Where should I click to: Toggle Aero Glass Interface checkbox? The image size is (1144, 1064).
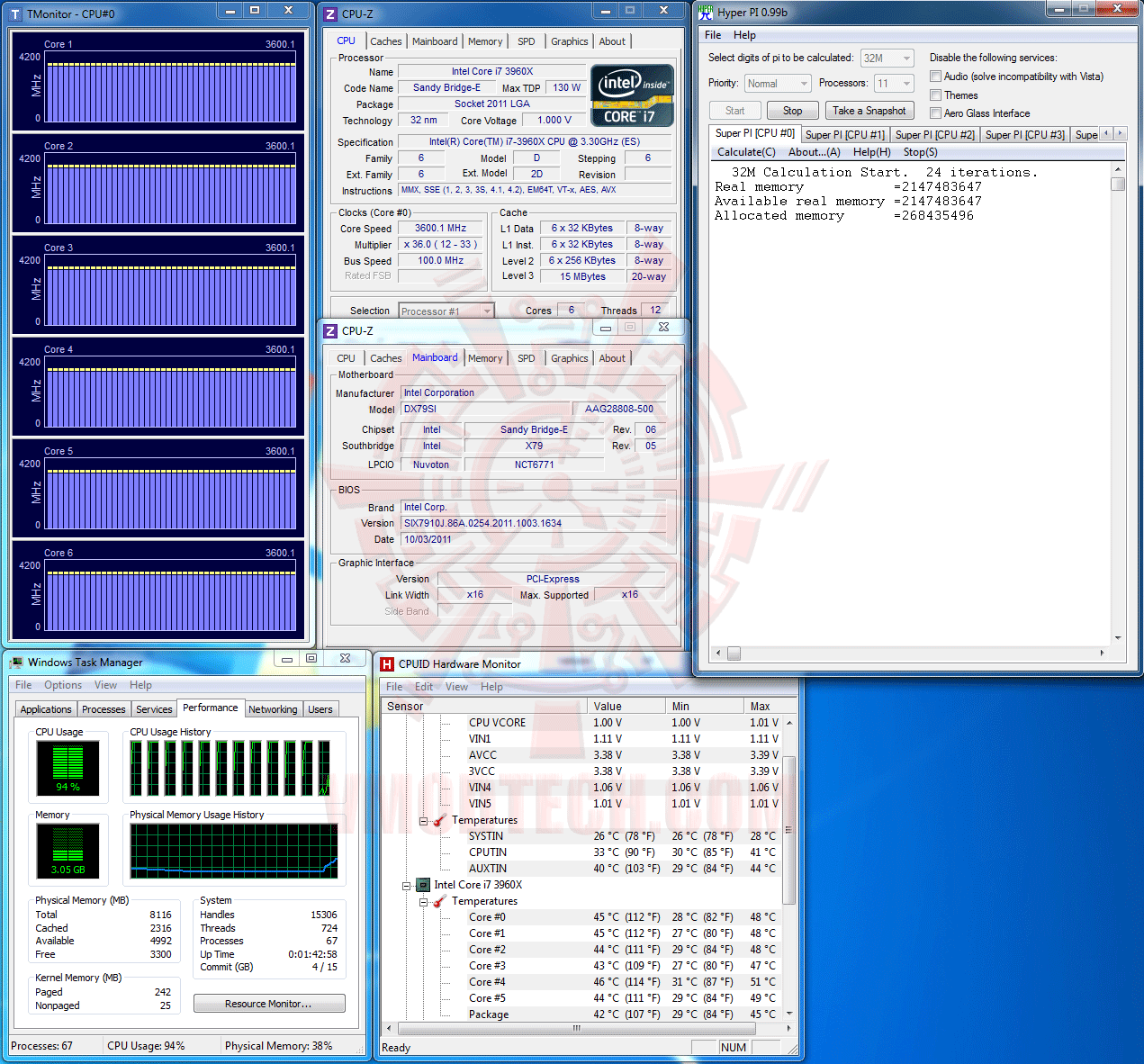(x=936, y=113)
